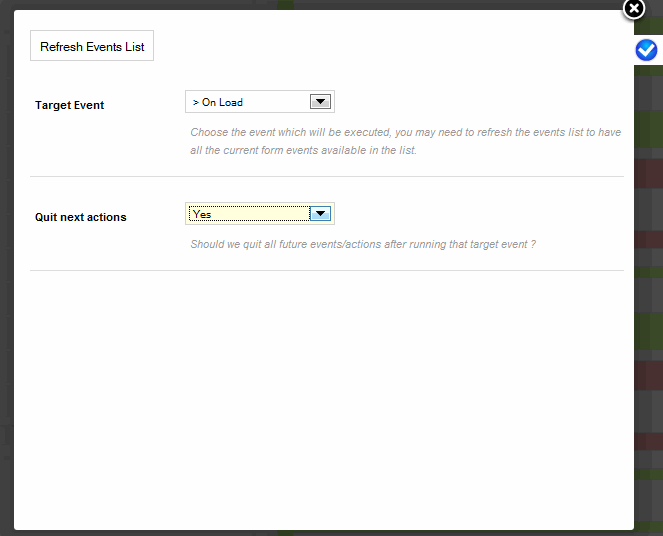Click the empty white area of the dialog
Screen dimensions: 663x536
[x=324, y=397]
